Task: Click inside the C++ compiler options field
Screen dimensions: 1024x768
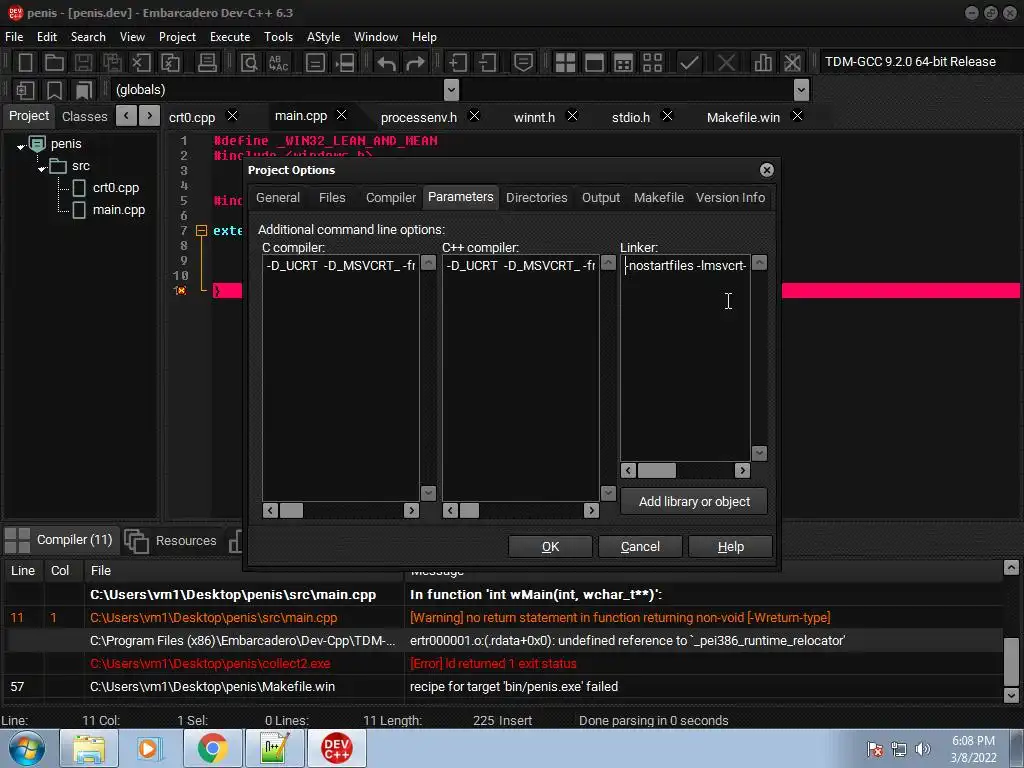Action: (520, 378)
